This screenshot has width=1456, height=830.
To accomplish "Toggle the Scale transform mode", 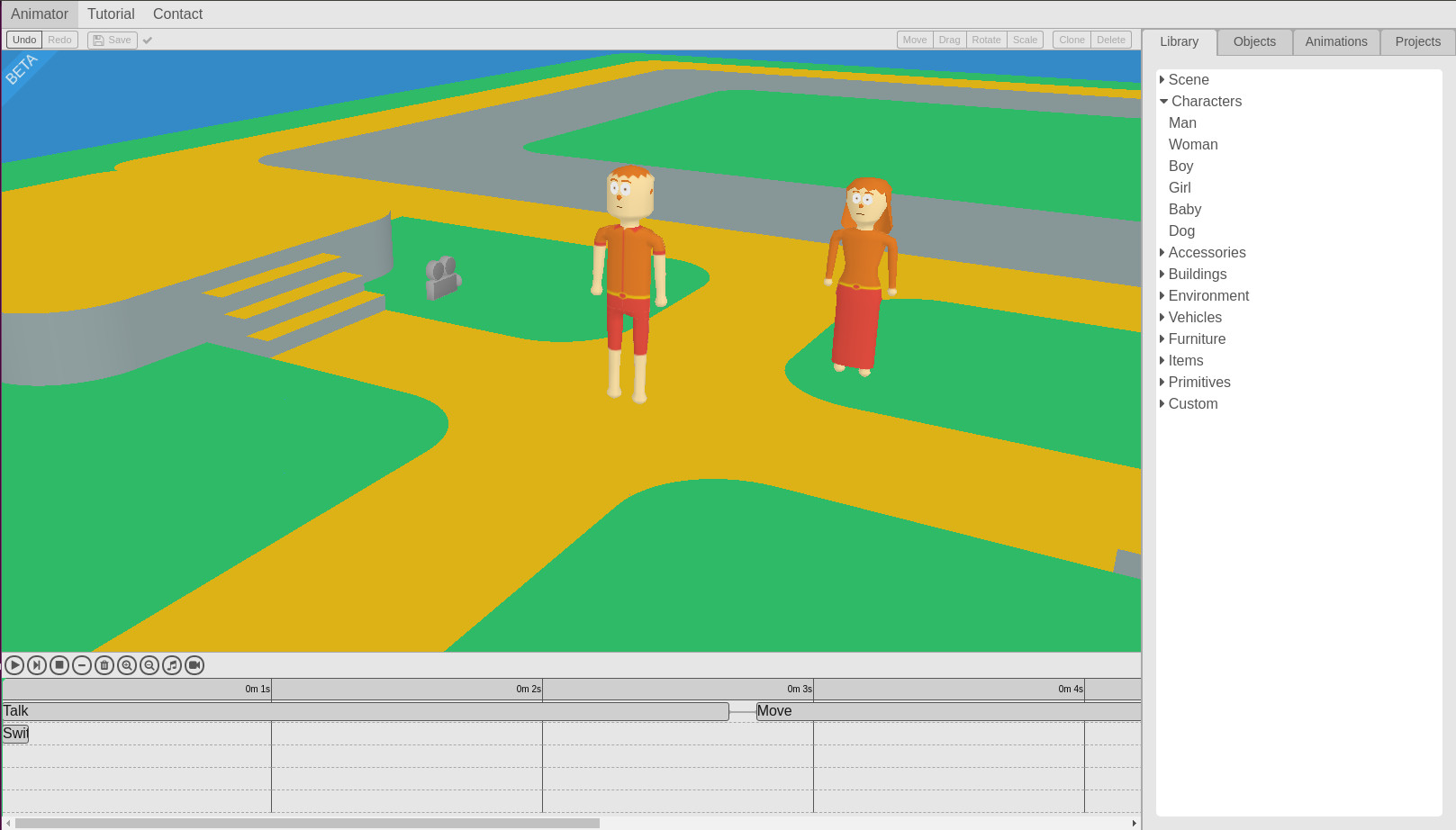I will tap(1026, 40).
